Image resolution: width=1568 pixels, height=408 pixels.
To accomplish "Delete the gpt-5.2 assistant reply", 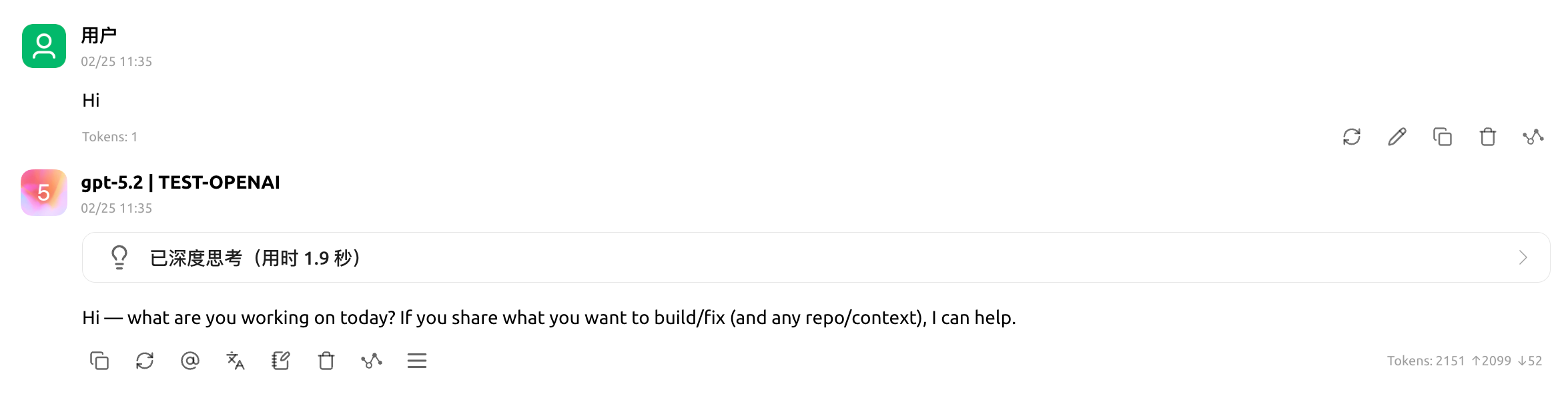I will point(326,361).
